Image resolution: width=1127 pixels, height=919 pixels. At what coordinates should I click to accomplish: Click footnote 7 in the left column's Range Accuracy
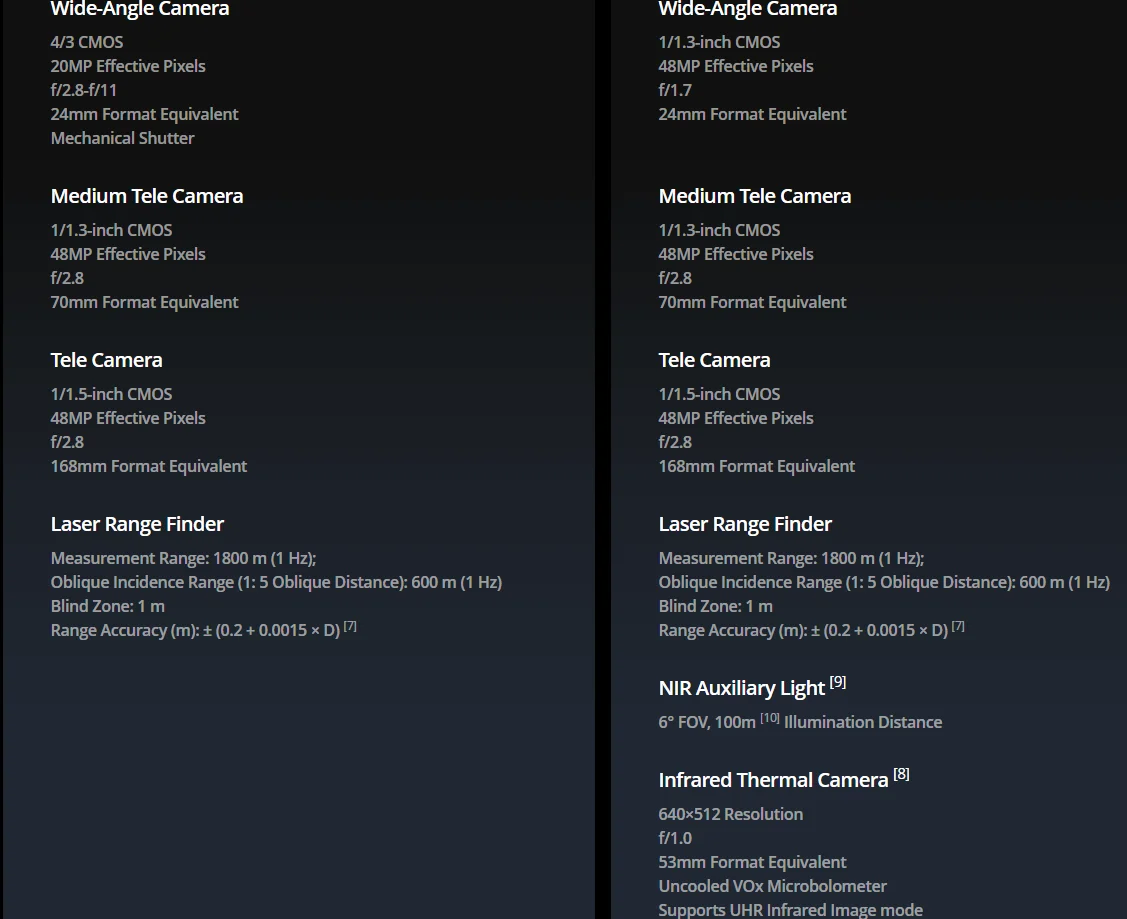click(x=350, y=626)
